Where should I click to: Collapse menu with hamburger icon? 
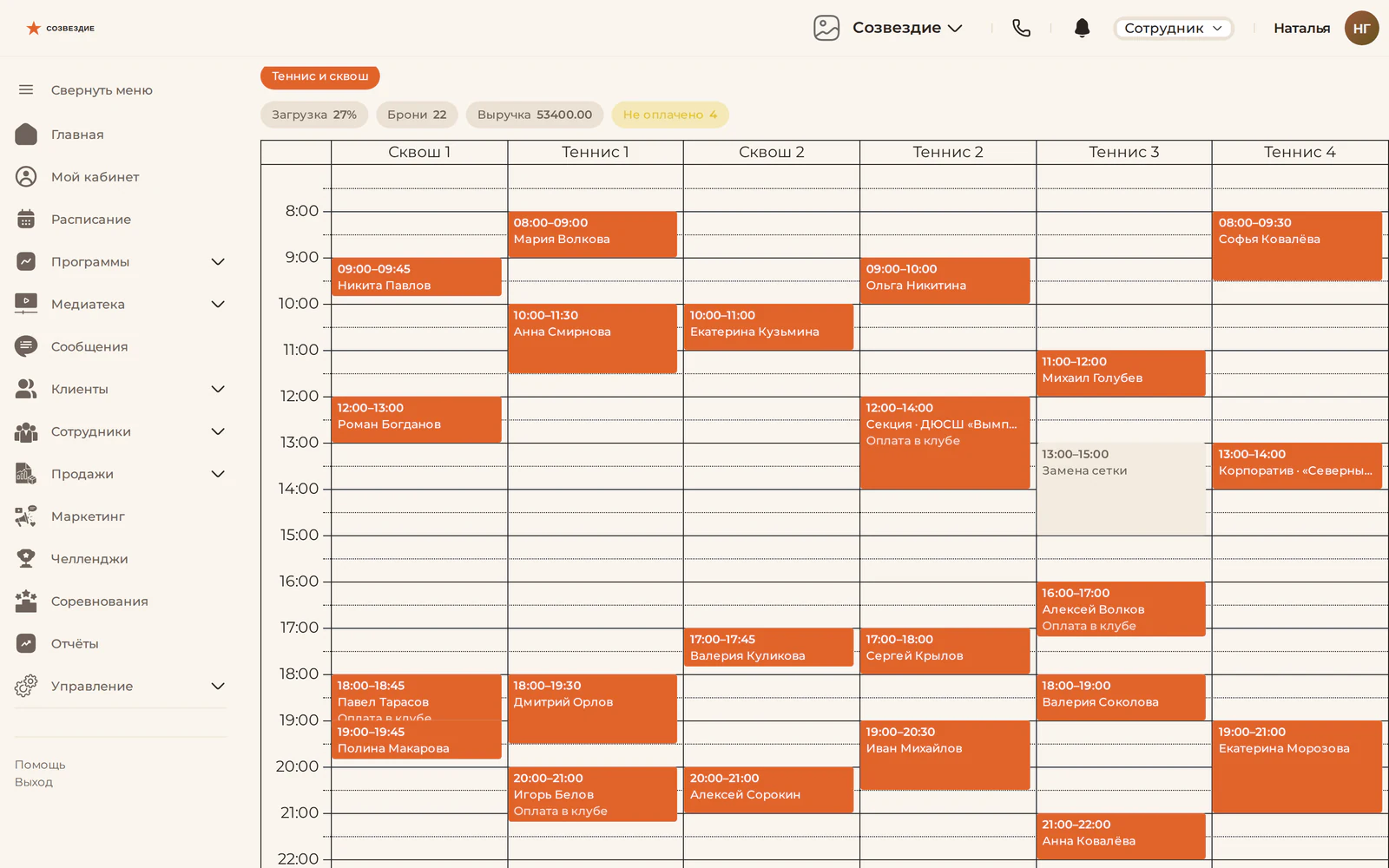click(x=26, y=89)
